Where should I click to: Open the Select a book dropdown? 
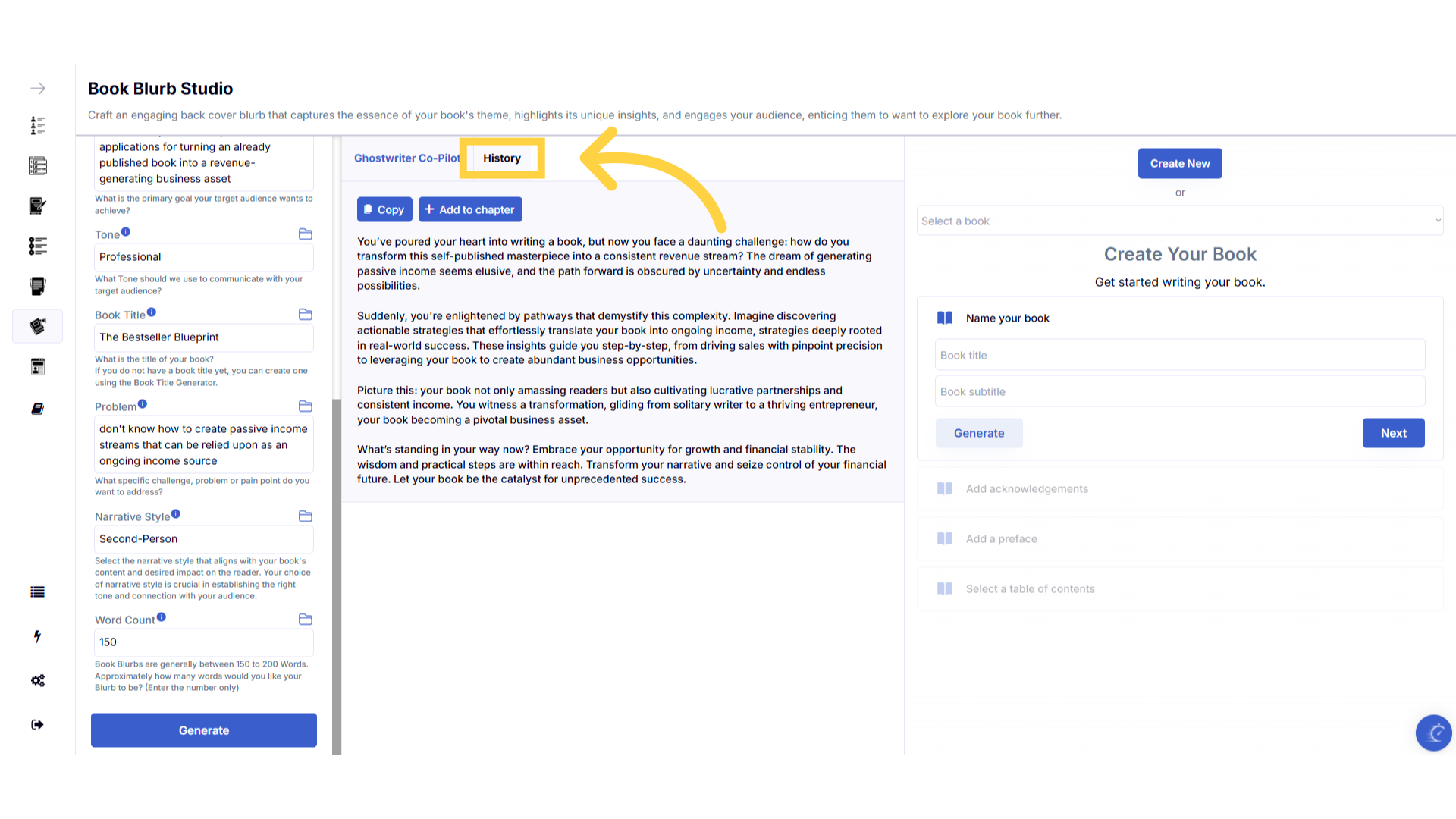tap(1179, 221)
